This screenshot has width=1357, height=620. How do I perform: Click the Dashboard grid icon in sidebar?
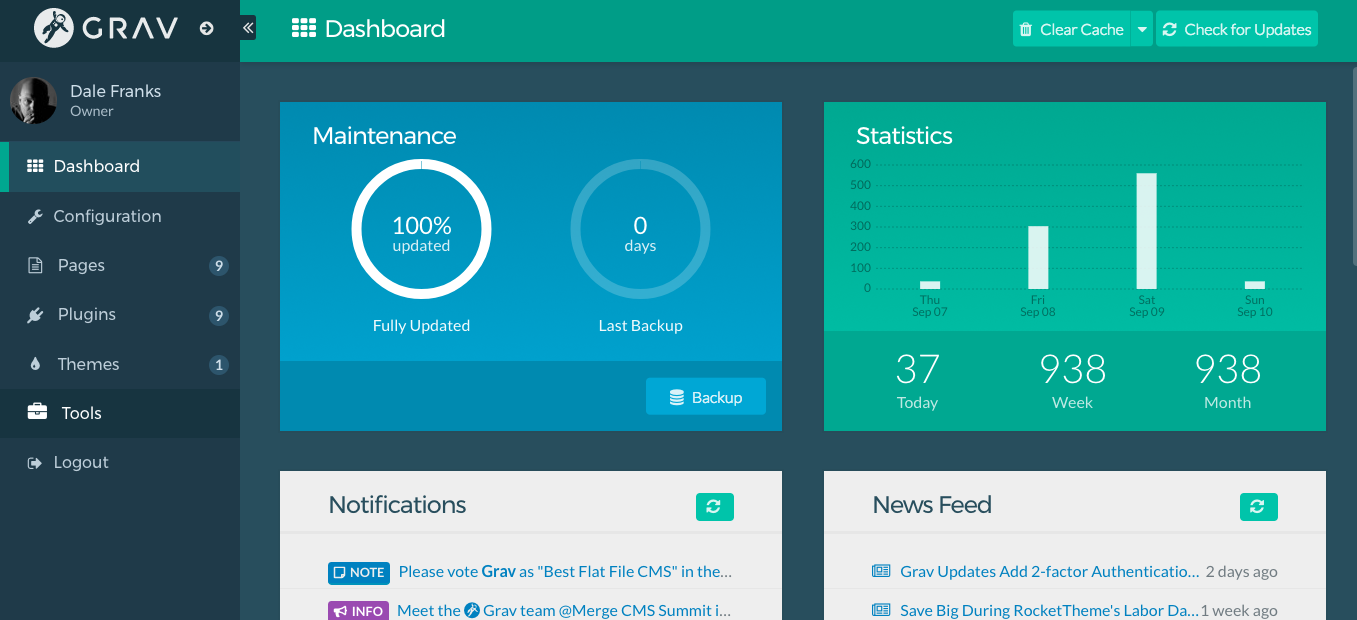point(35,166)
